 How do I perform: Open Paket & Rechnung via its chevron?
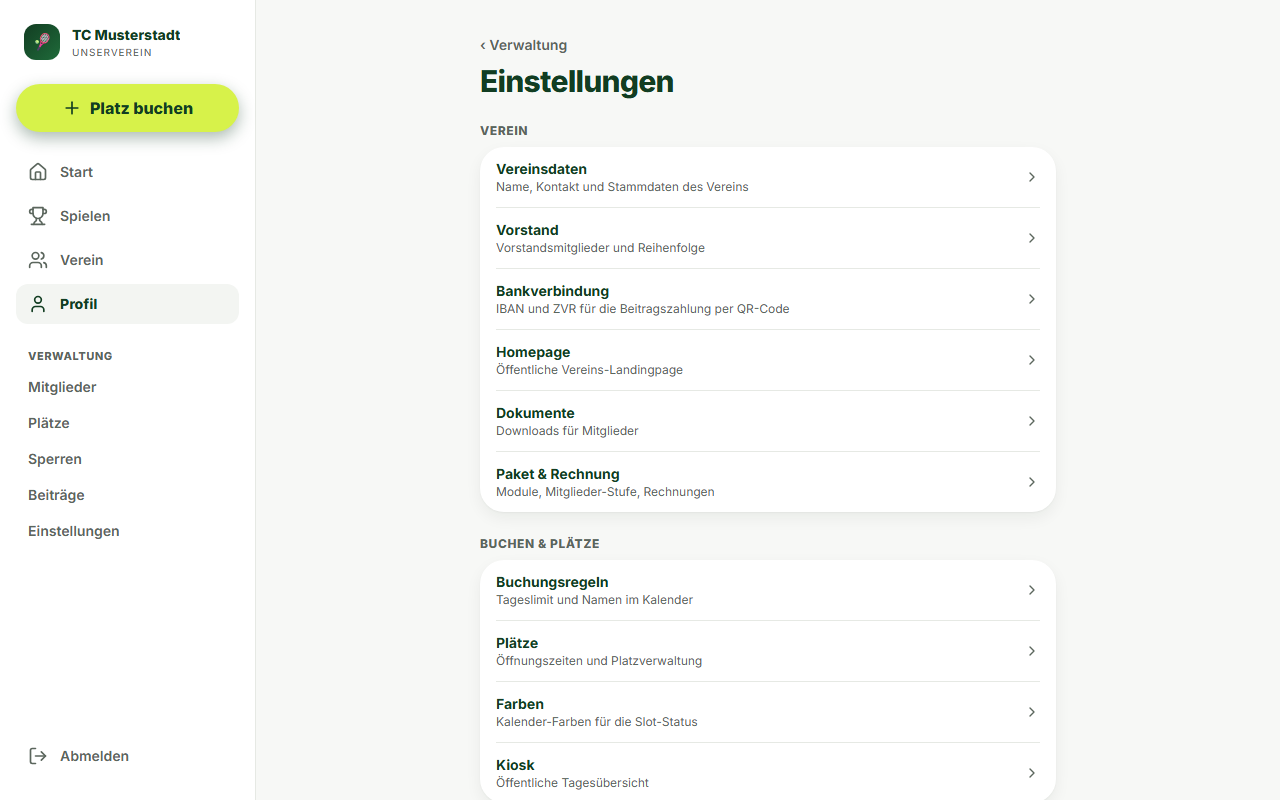[x=1032, y=482]
